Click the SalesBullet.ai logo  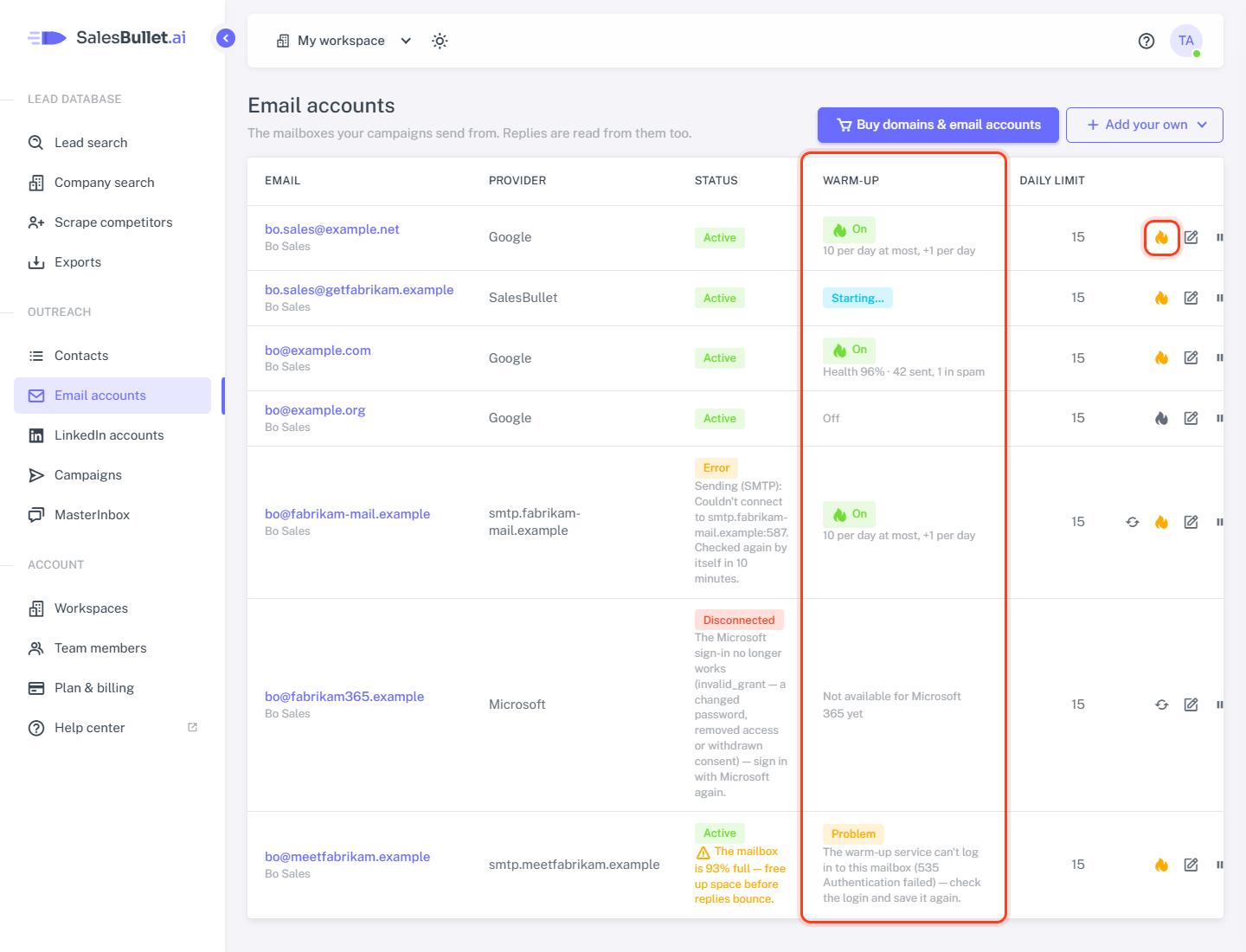point(106,37)
